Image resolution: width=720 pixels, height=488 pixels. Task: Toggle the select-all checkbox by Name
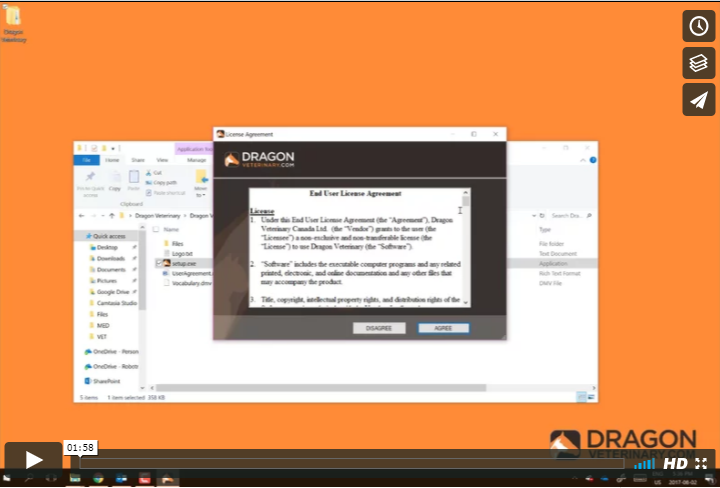tap(156, 229)
